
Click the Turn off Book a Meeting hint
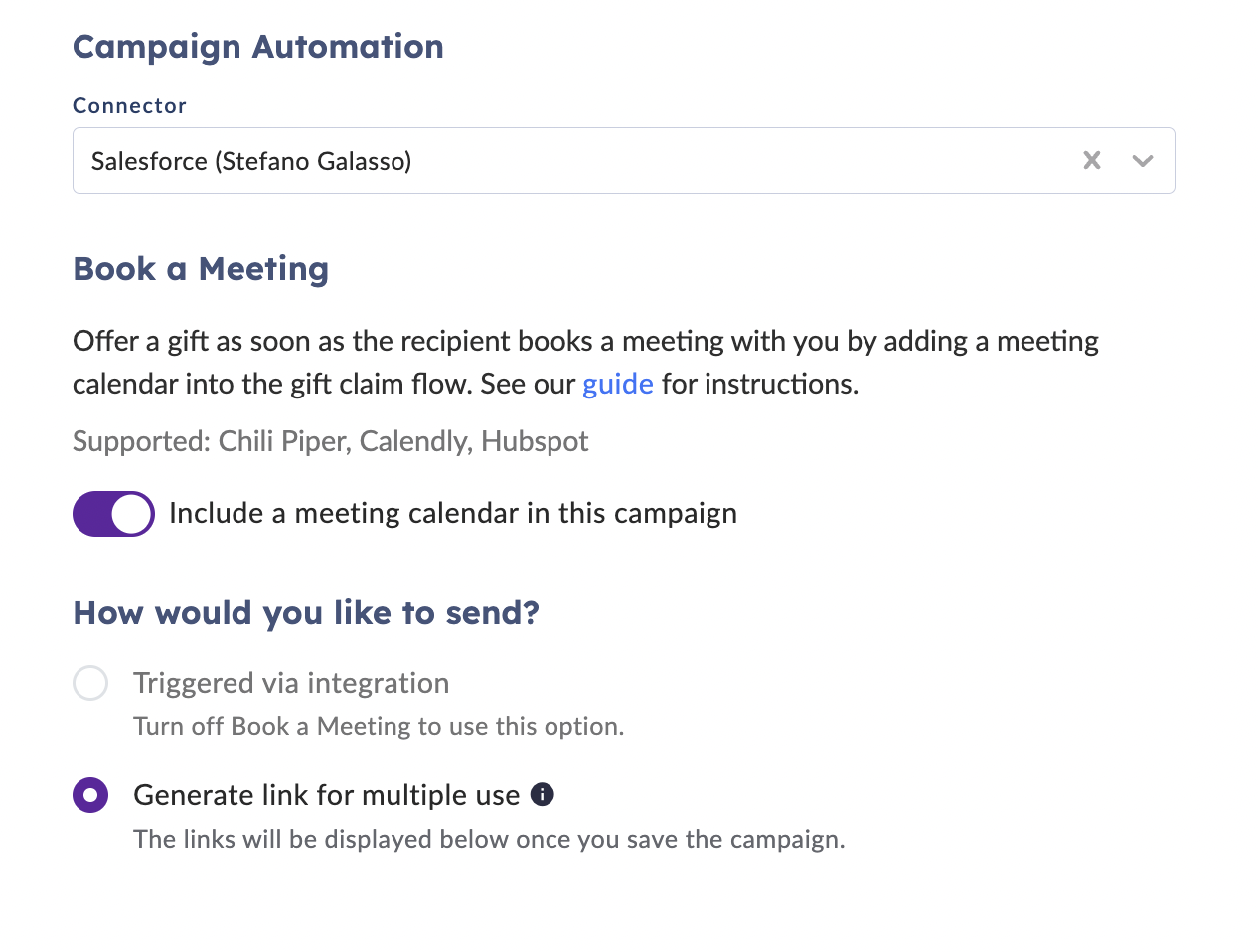click(379, 726)
